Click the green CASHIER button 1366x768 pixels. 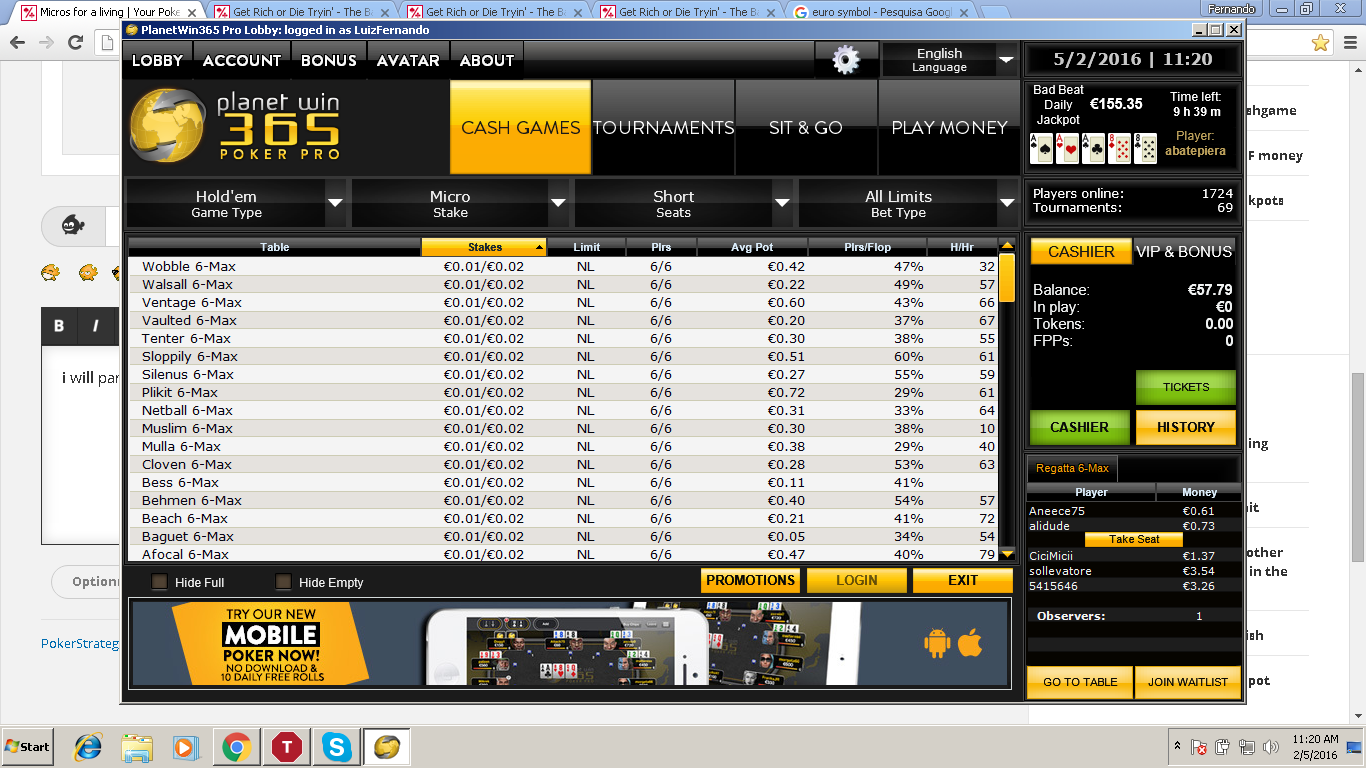tap(1079, 427)
